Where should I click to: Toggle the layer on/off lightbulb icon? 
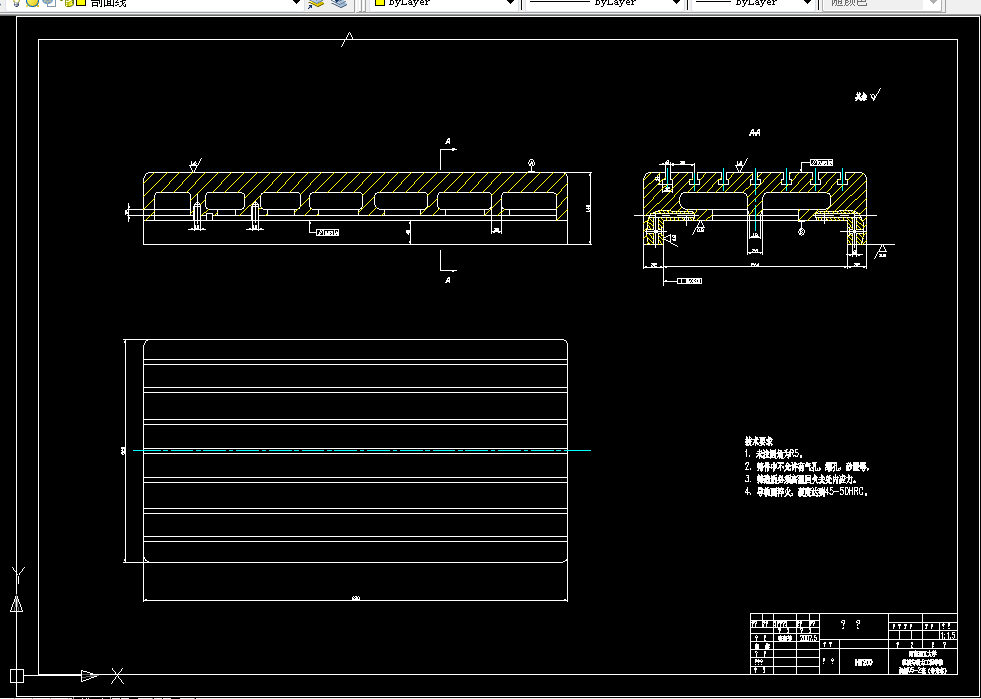(x=16, y=3)
